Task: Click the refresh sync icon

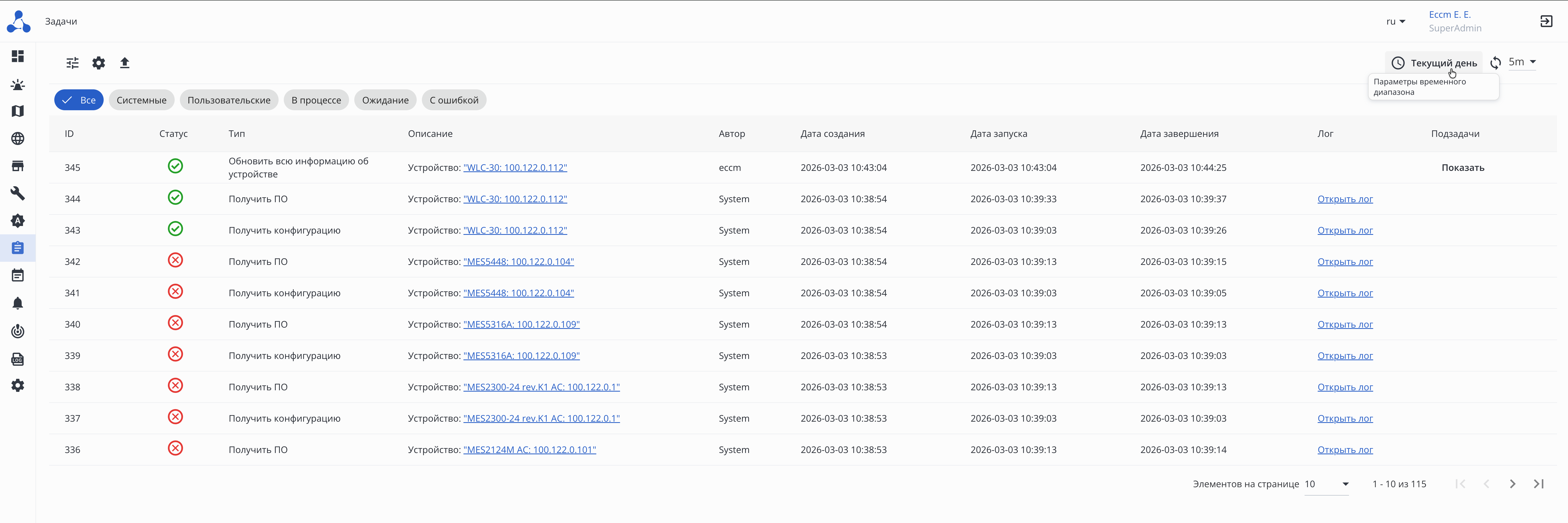Action: pyautogui.click(x=1496, y=63)
